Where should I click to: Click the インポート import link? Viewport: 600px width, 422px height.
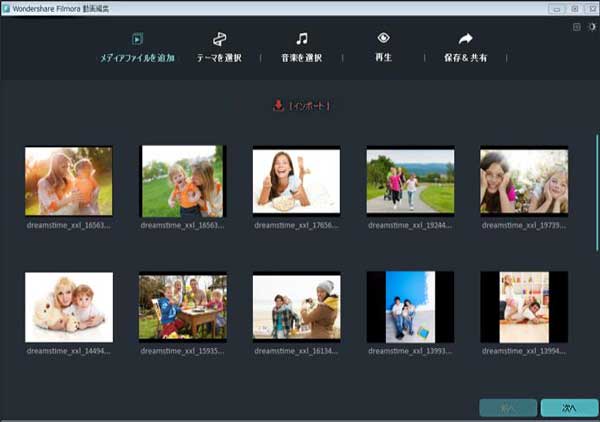point(309,106)
